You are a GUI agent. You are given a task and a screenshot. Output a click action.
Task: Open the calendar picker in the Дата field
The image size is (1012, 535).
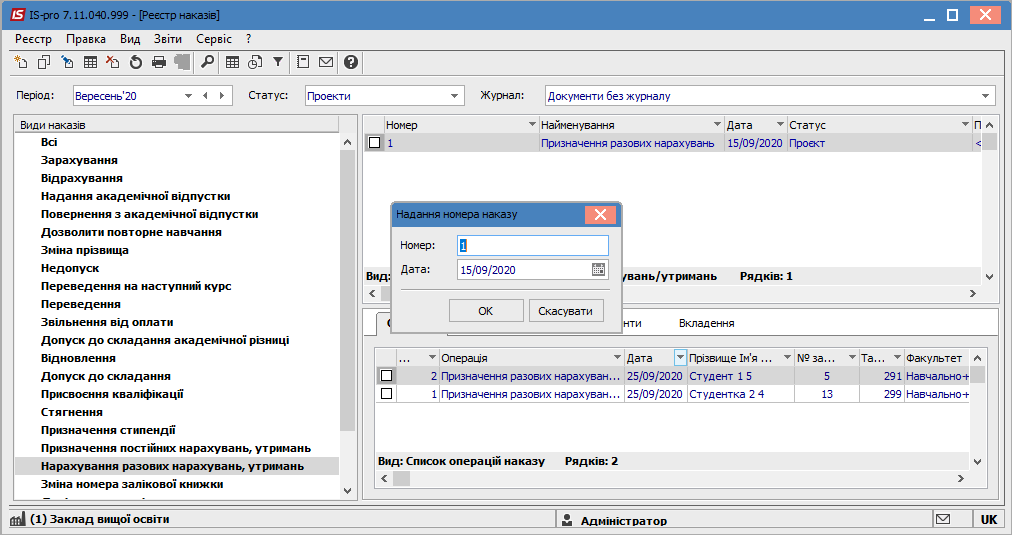pyautogui.click(x=598, y=270)
